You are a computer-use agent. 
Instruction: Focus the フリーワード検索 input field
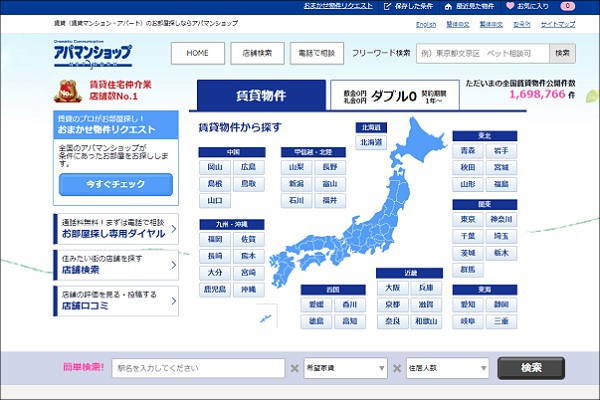point(483,53)
